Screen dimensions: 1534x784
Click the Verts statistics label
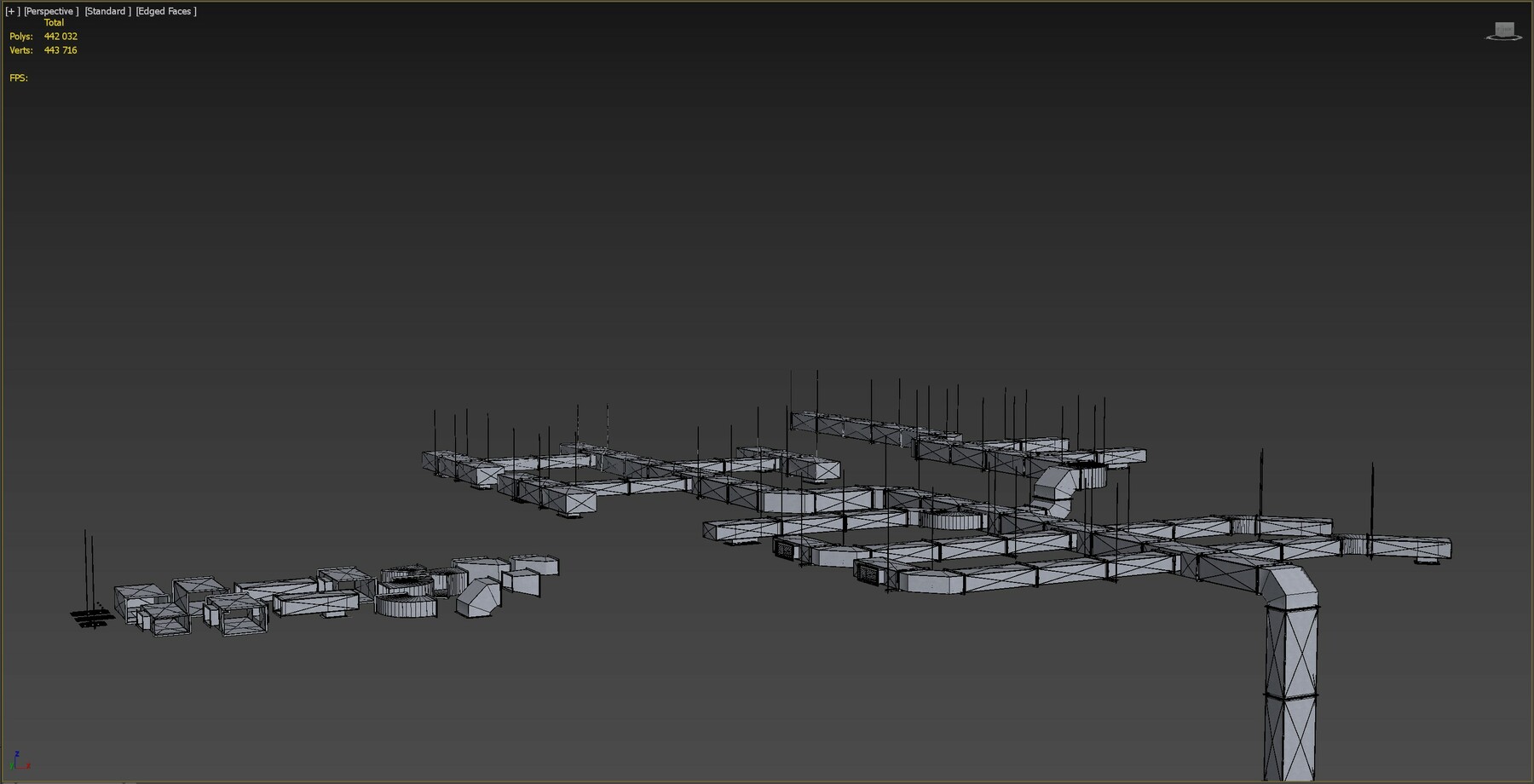pos(21,50)
